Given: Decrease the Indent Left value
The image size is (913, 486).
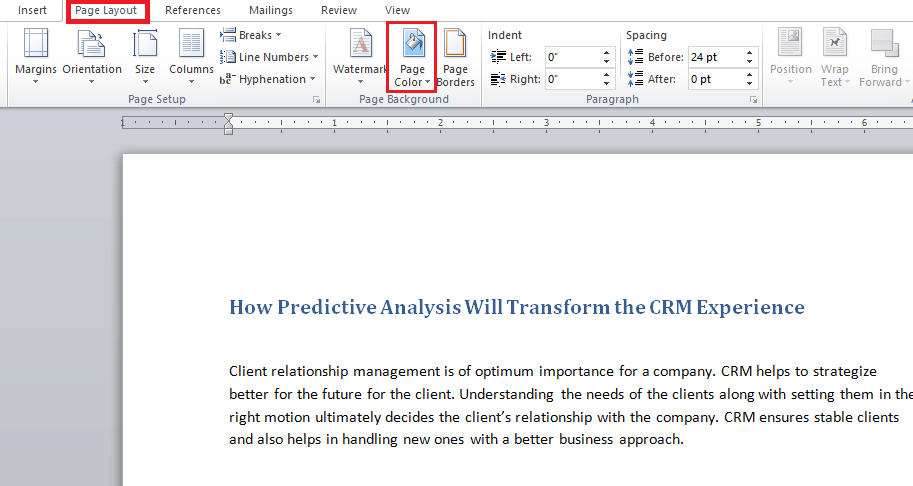Looking at the screenshot, I should pyautogui.click(x=606, y=62).
